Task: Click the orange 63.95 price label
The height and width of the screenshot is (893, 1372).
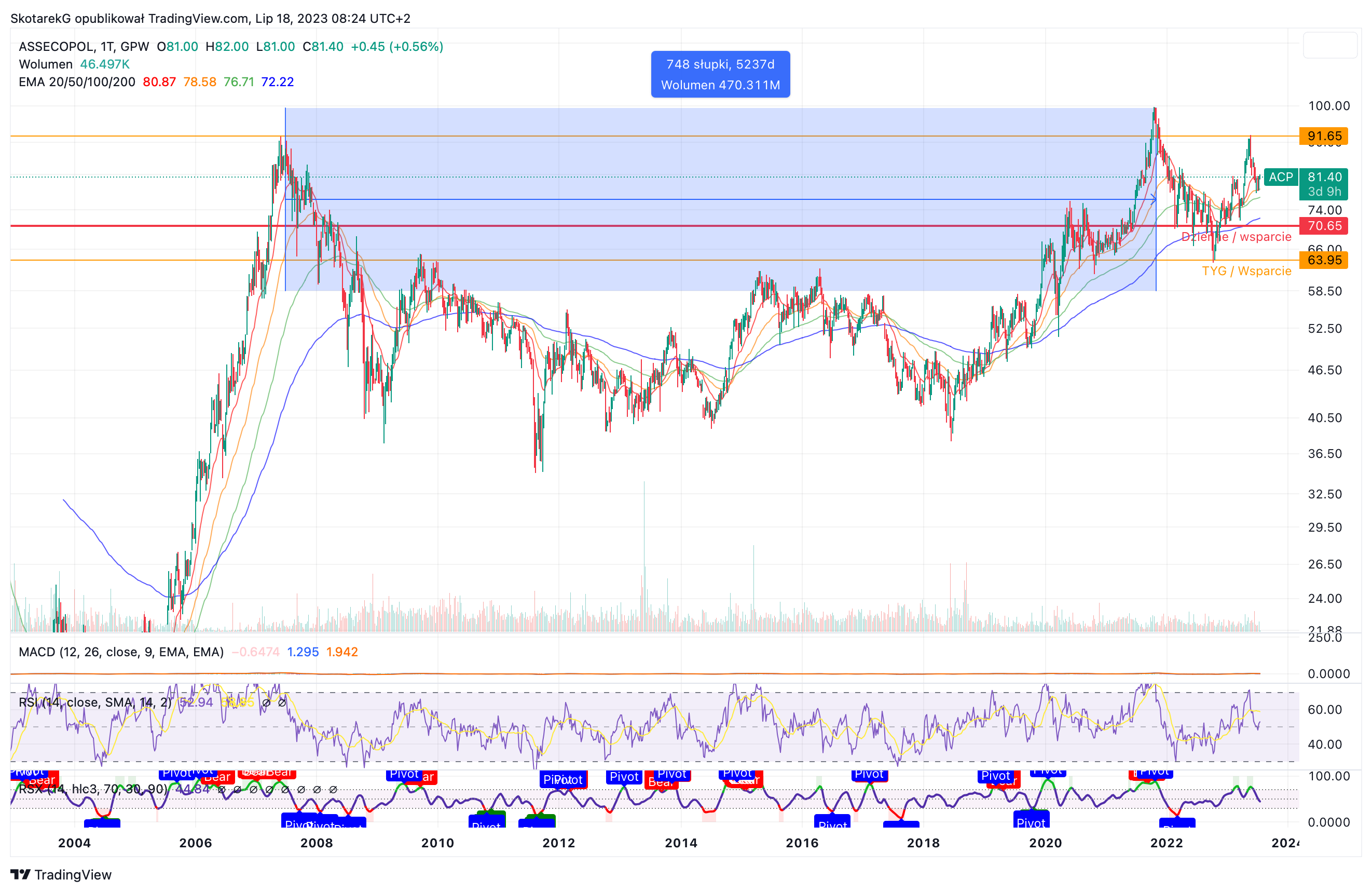Action: point(1323,260)
